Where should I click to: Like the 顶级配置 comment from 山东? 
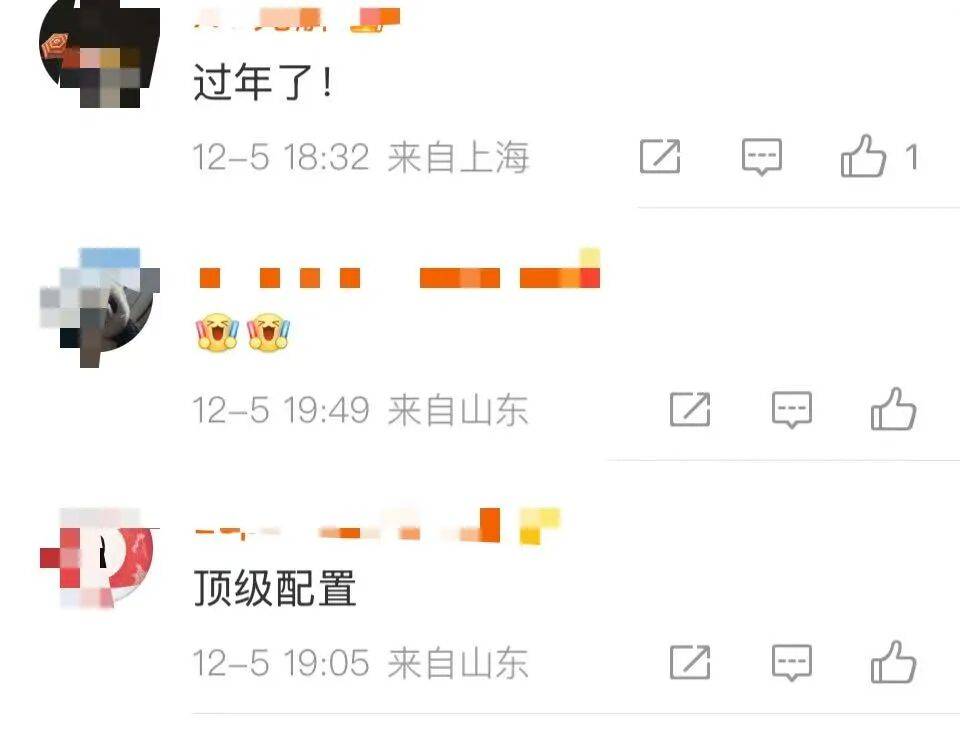(x=893, y=662)
